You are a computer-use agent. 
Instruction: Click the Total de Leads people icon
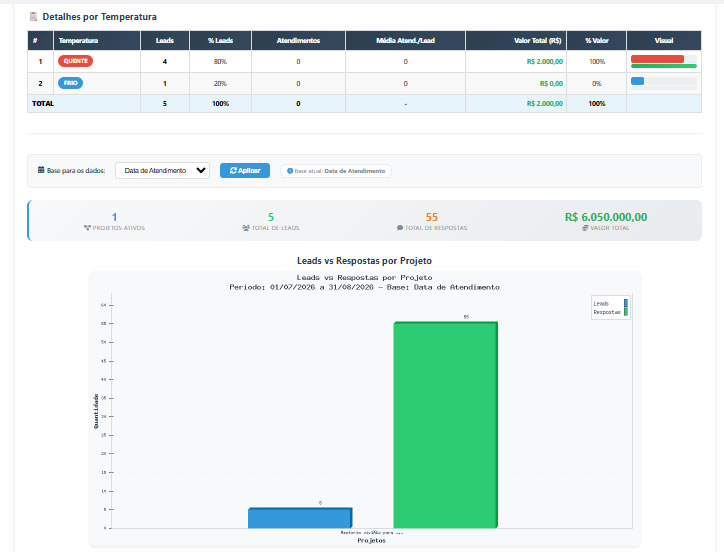[246, 228]
